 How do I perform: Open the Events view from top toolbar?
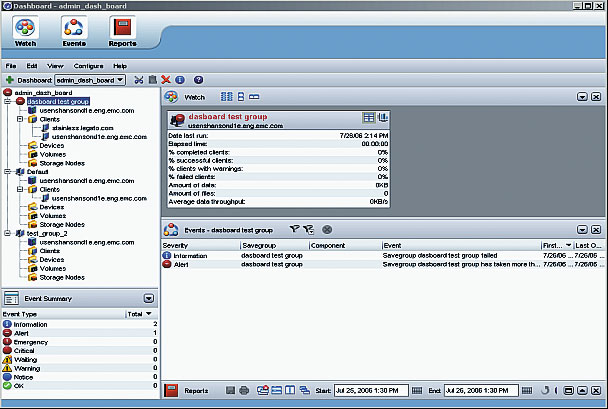click(x=74, y=31)
